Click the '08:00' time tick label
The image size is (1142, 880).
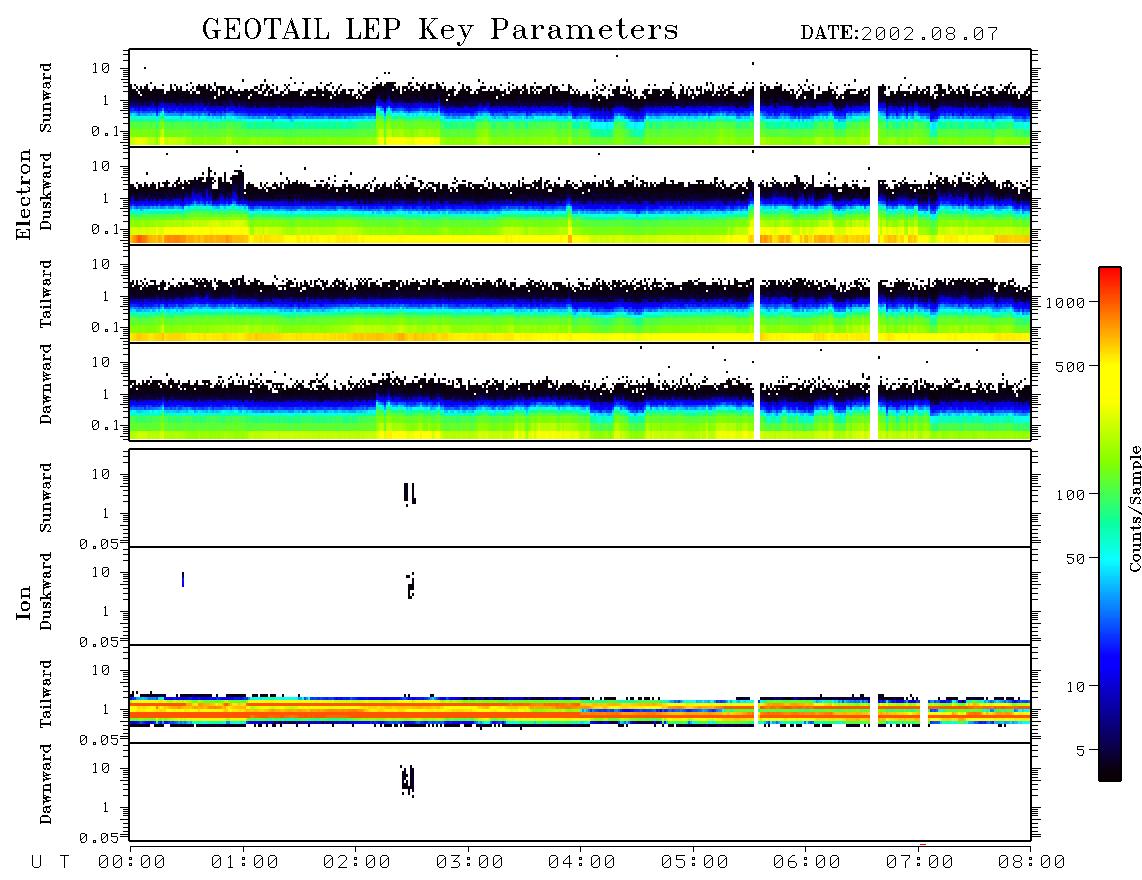pos(1031,863)
